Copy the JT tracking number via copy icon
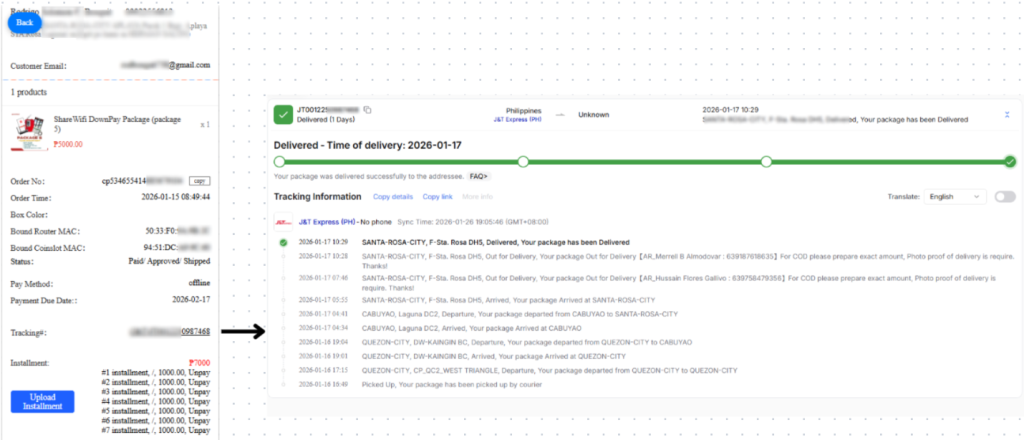The width and height of the screenshot is (1024, 440). 368,109
